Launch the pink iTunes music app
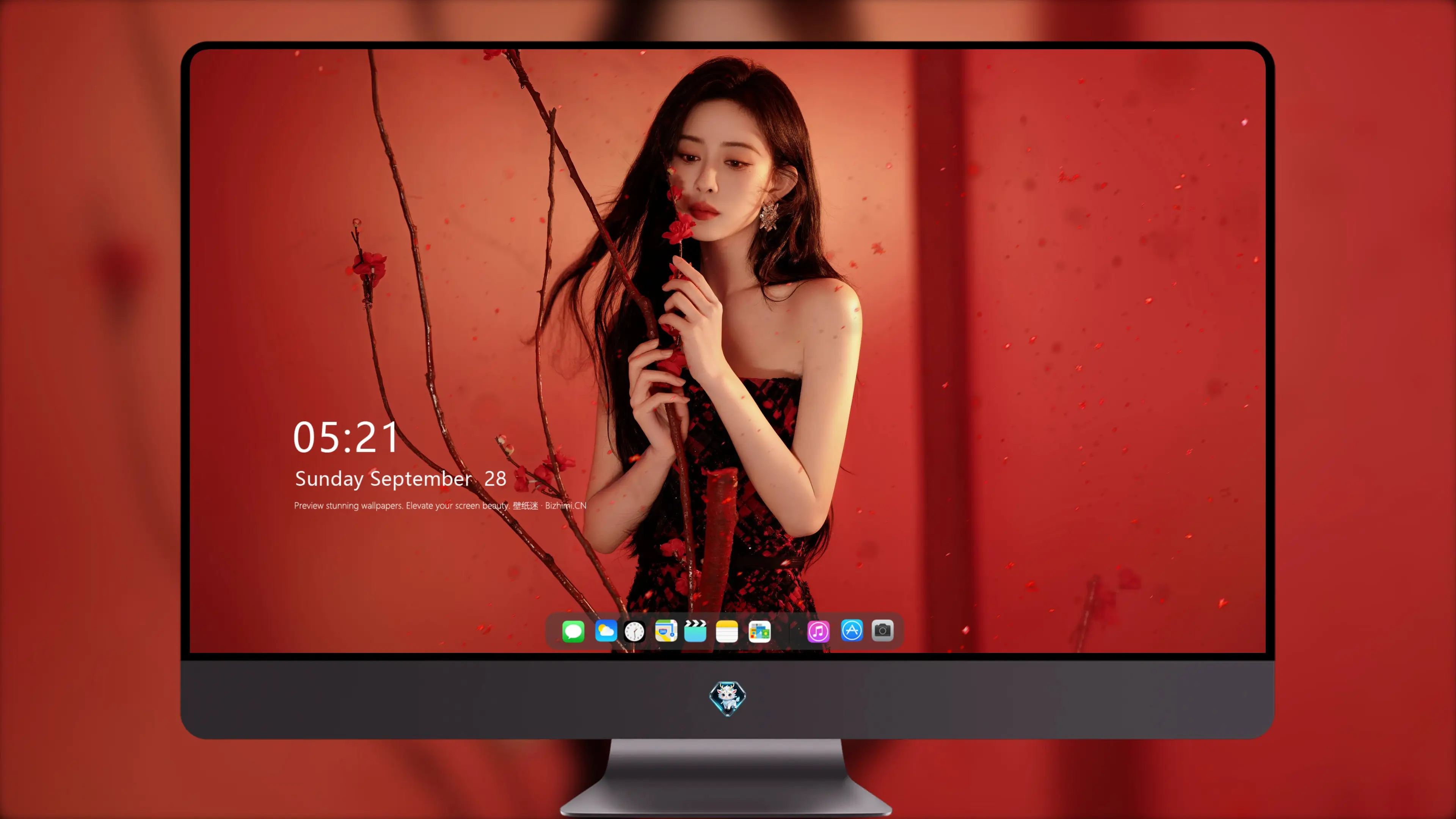 [x=818, y=631]
